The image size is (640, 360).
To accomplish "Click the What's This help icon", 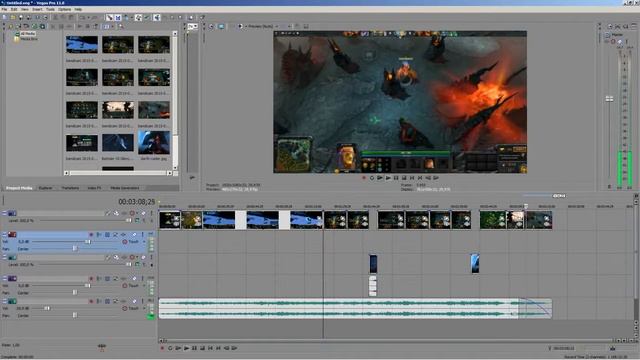I will pos(202,18).
